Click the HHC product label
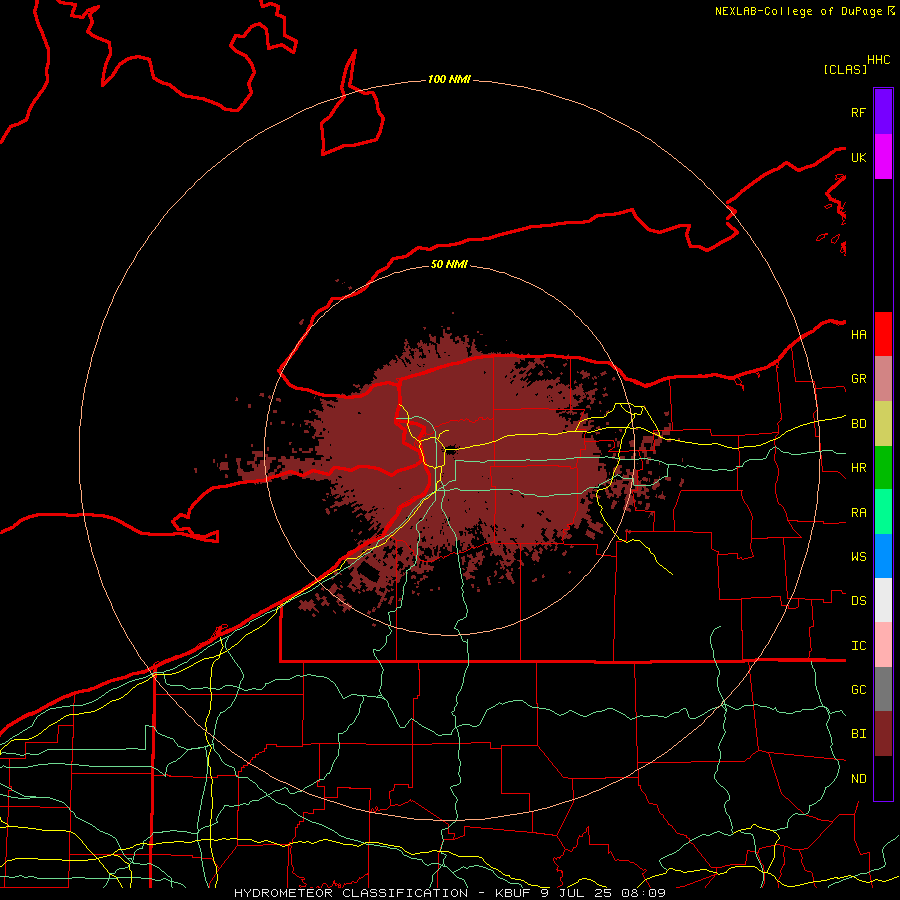This screenshot has height=900, width=900. point(878,60)
